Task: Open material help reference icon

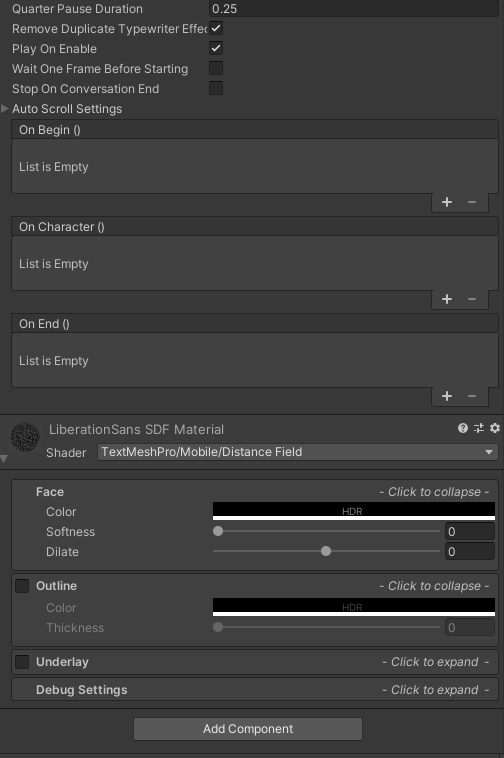Action: pos(463,428)
